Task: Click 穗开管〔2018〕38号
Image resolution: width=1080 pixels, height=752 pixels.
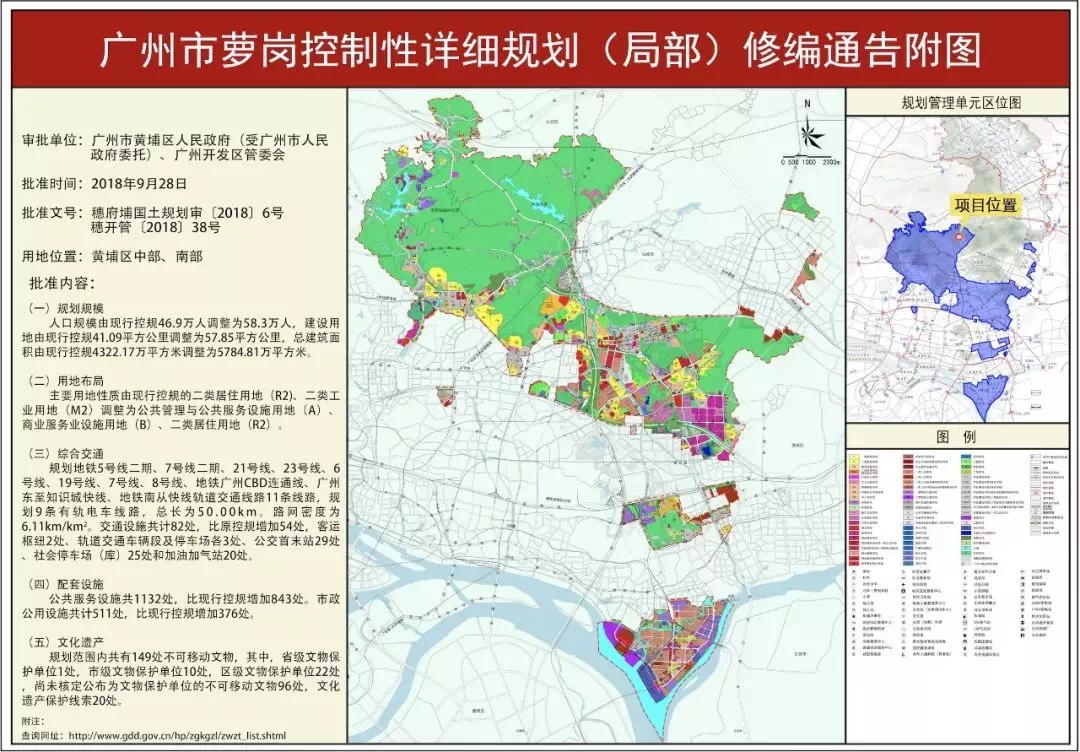Action: 155,227
